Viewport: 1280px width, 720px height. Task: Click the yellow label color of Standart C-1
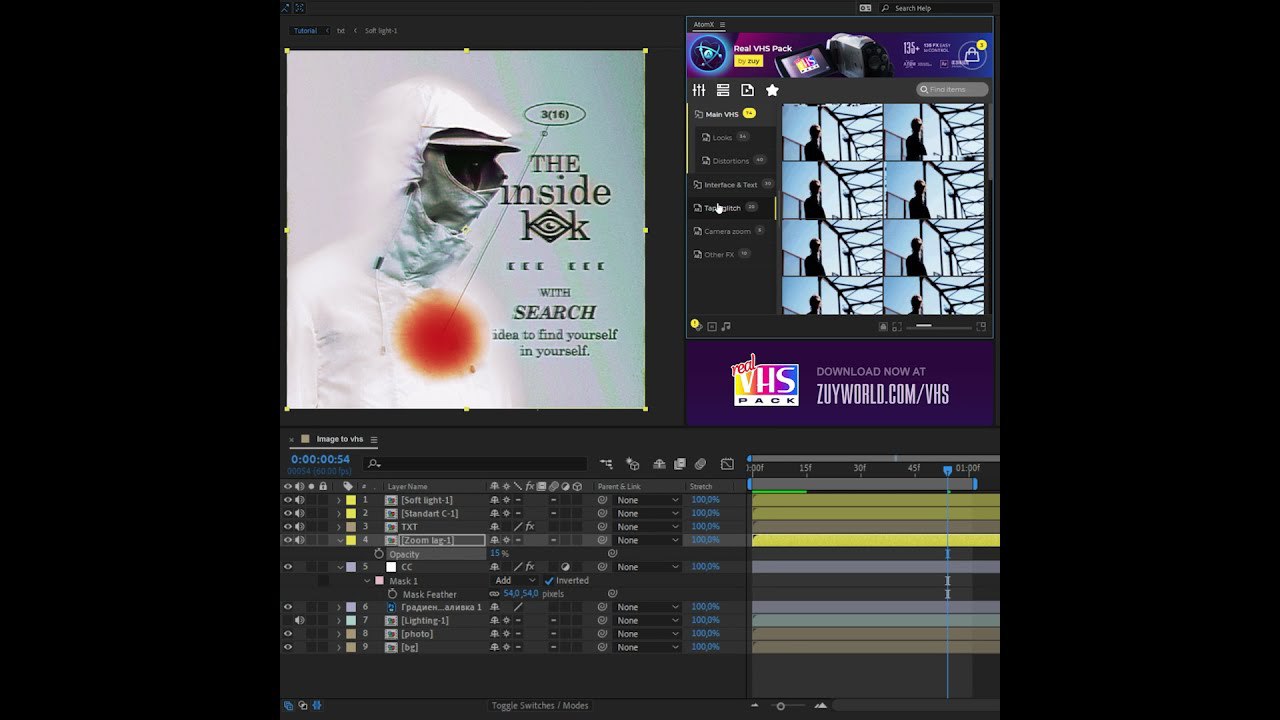pos(351,514)
